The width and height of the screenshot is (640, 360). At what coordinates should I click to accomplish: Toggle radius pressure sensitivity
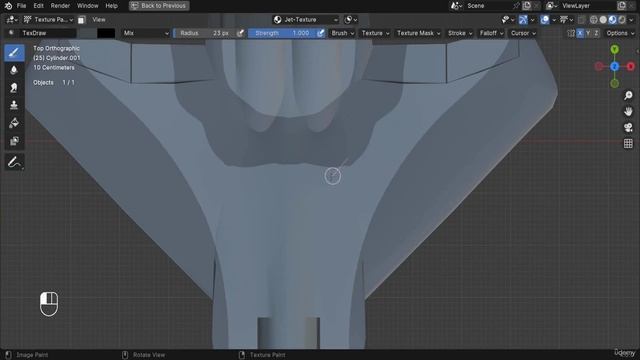pos(240,33)
